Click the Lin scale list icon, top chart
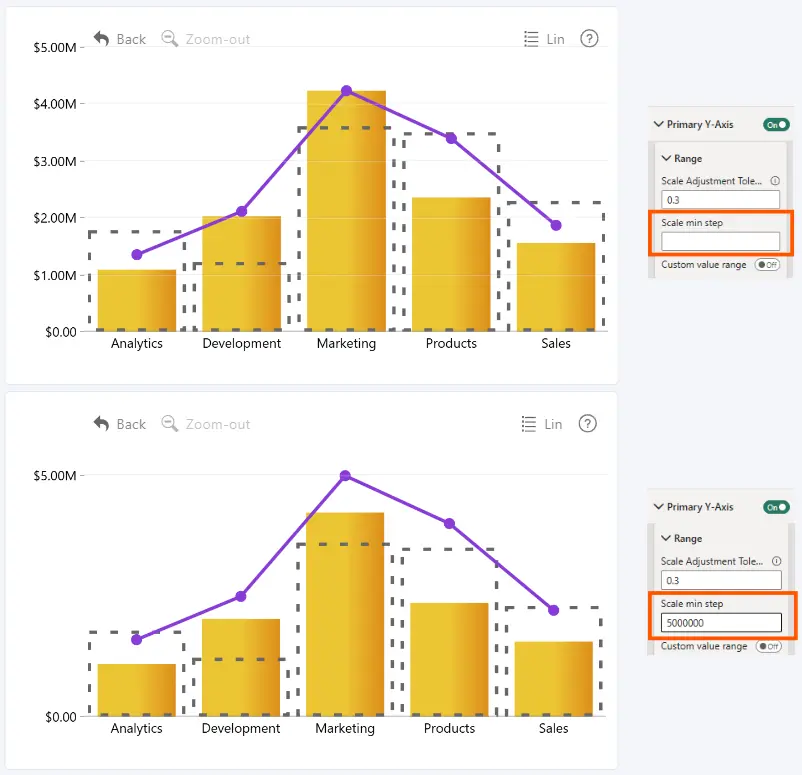The image size is (802, 775). pyautogui.click(x=531, y=39)
